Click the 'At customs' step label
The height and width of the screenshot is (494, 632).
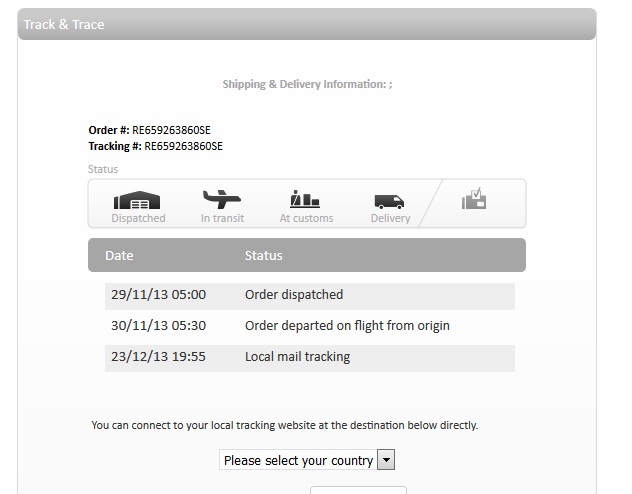[306, 218]
